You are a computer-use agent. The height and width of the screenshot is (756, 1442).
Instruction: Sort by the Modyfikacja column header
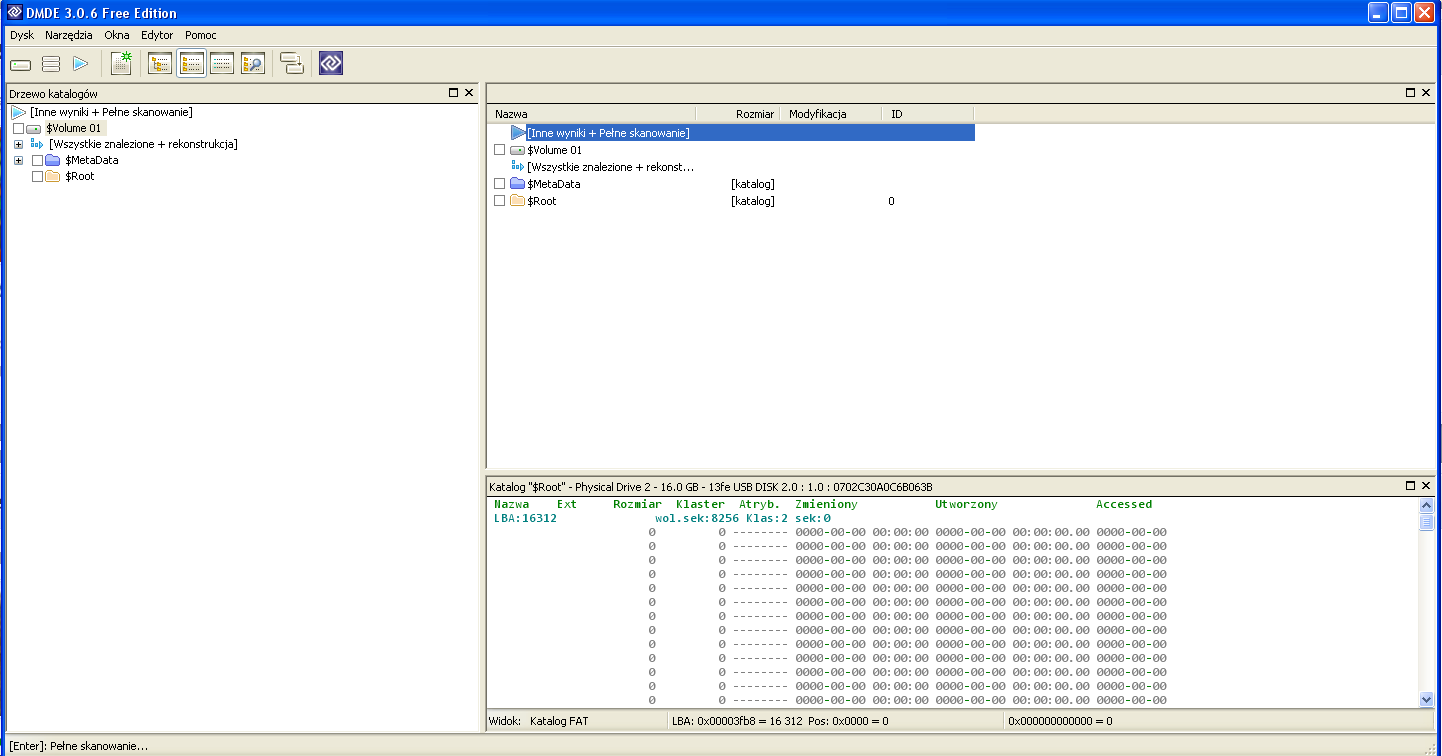829,114
